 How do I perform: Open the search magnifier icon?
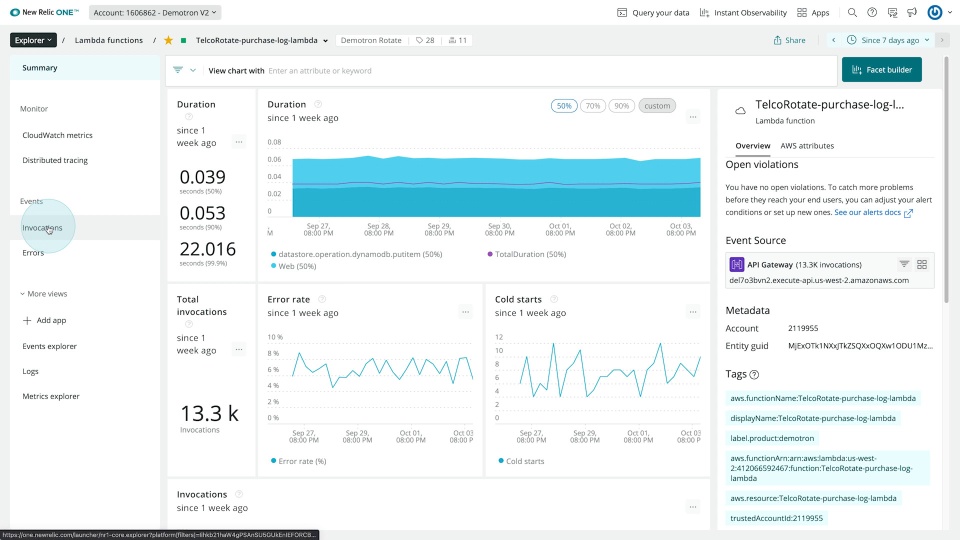852,12
